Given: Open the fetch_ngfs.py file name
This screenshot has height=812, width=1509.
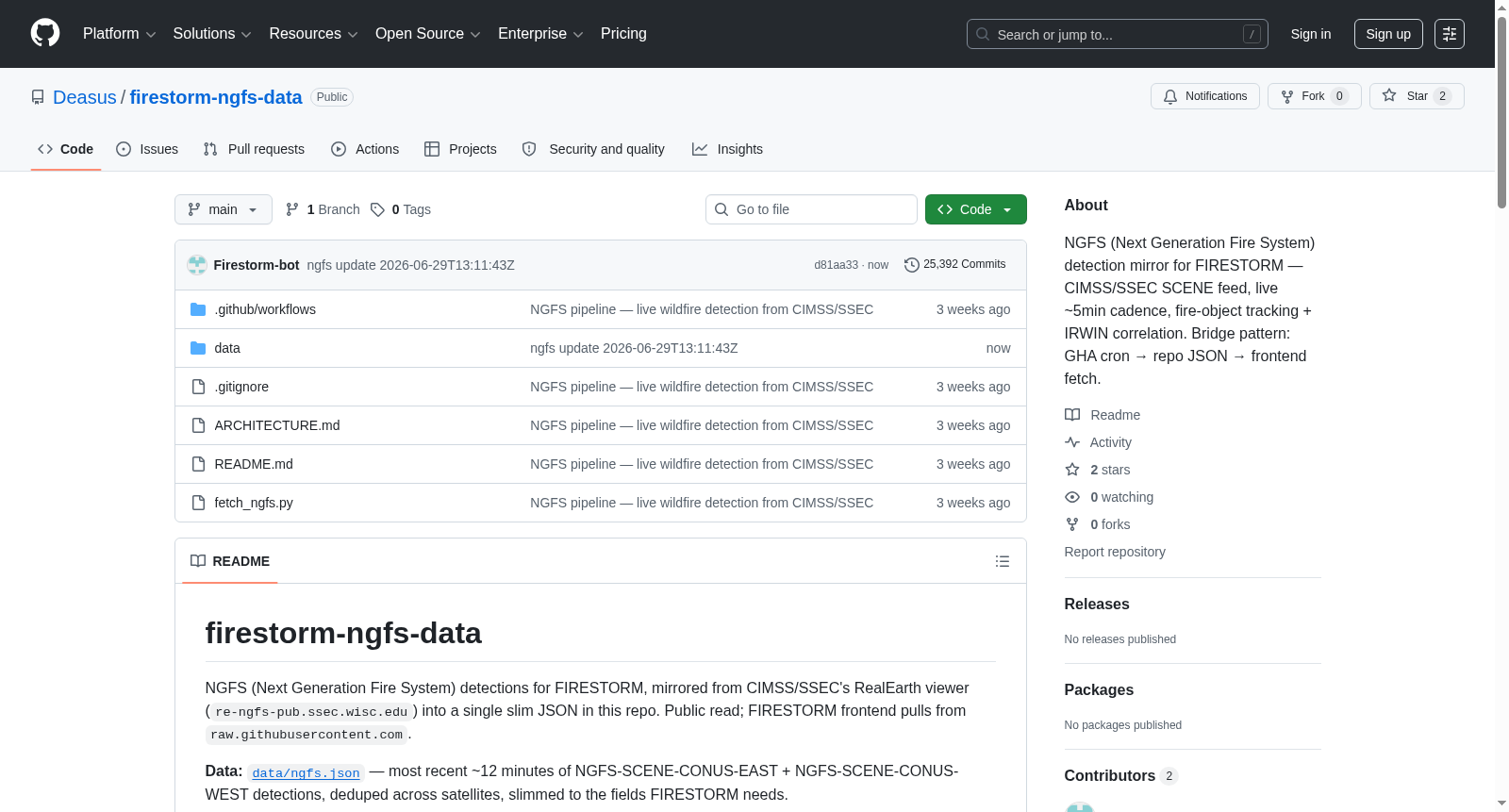Looking at the screenshot, I should pyautogui.click(x=254, y=503).
